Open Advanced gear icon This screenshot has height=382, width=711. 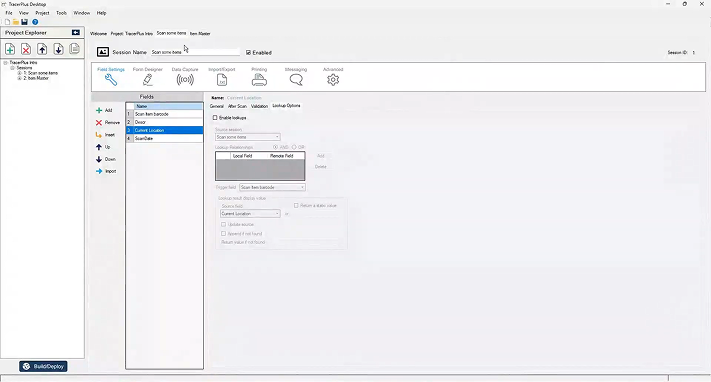(x=333, y=80)
